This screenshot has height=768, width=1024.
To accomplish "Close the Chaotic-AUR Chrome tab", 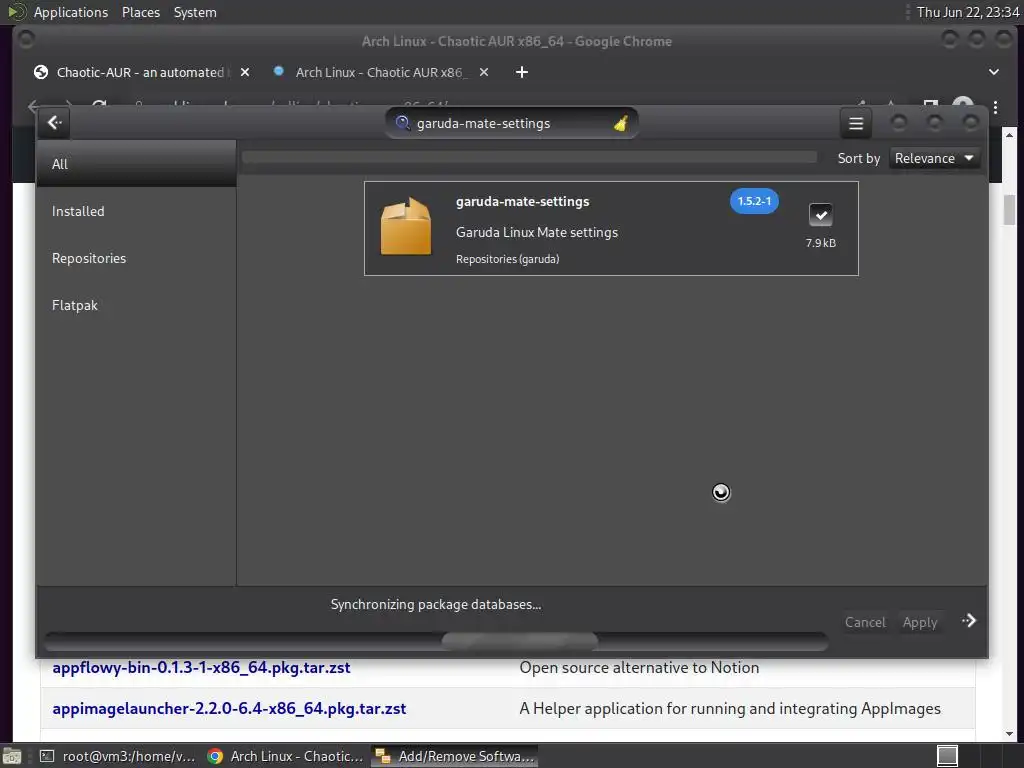I will click(x=245, y=72).
